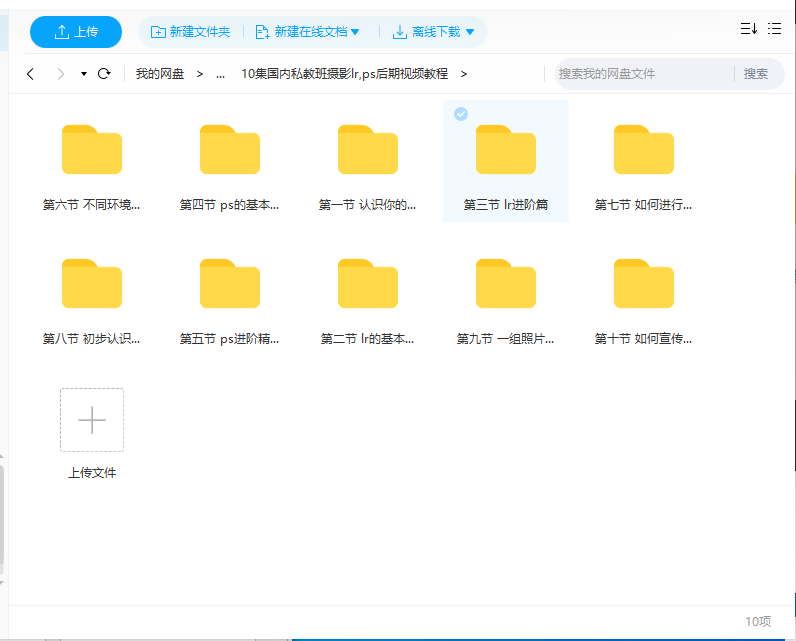The height and width of the screenshot is (641, 796).
Task: Go forward with the right arrow
Action: [x=60, y=74]
